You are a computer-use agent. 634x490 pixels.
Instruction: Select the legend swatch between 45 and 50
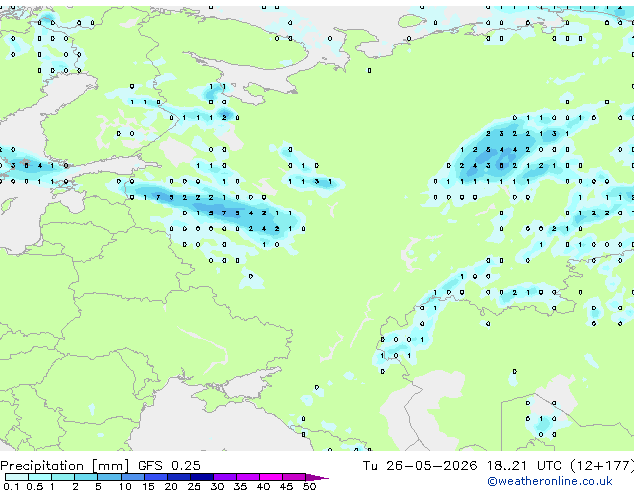(x=294, y=477)
